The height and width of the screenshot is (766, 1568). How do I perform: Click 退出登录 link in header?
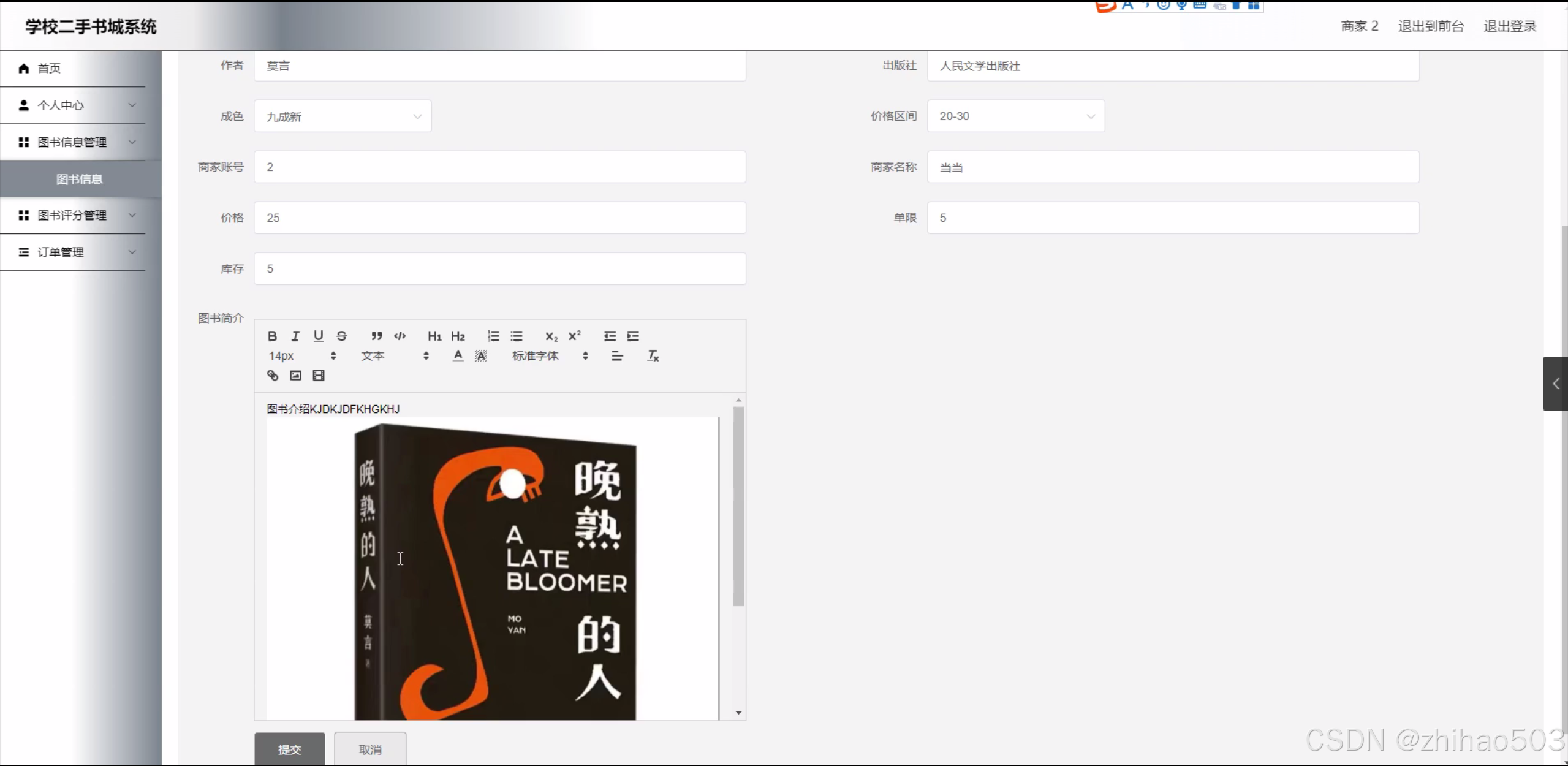[1510, 26]
